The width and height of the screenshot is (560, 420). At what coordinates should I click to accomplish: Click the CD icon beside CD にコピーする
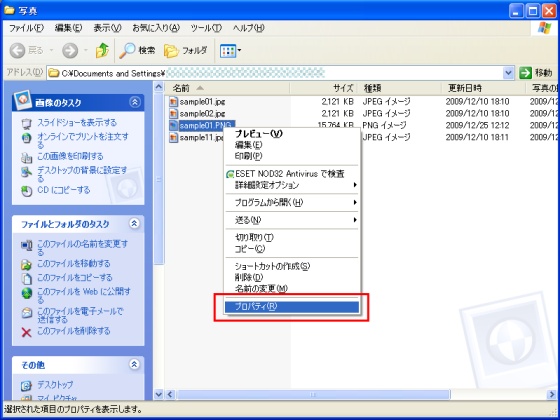[26, 191]
